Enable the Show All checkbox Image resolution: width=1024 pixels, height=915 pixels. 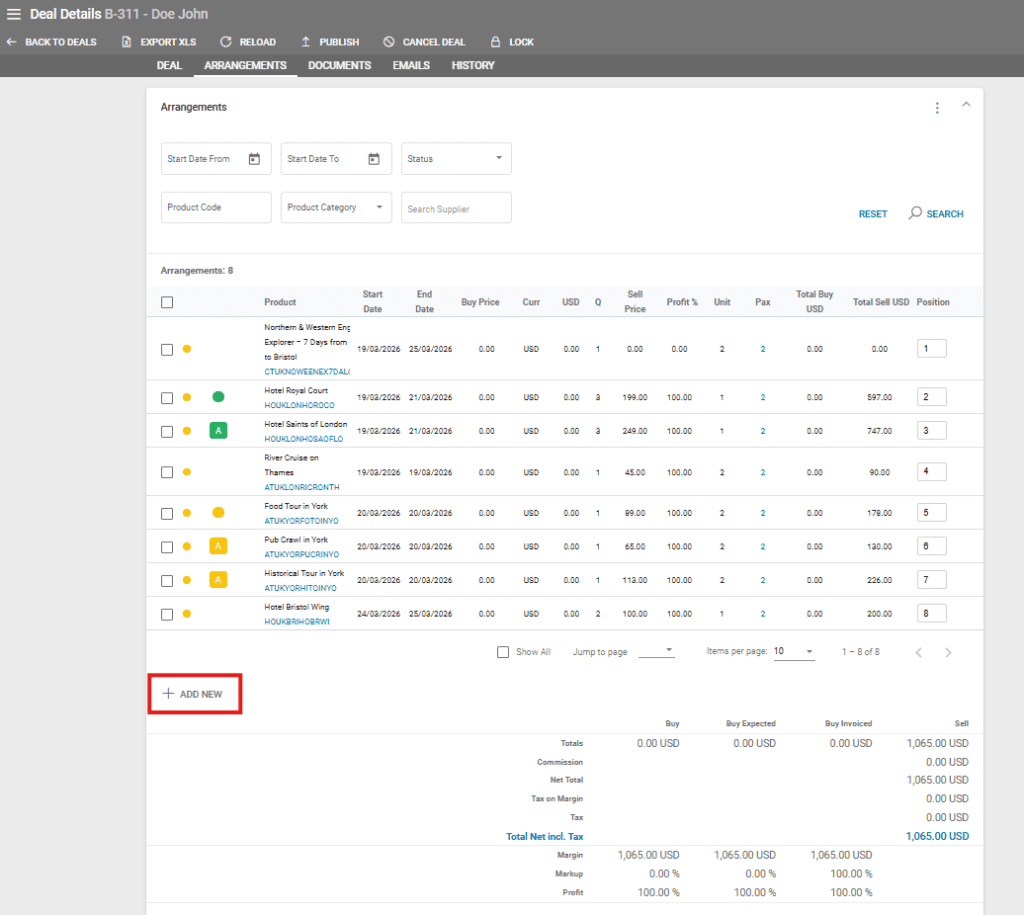click(x=503, y=652)
